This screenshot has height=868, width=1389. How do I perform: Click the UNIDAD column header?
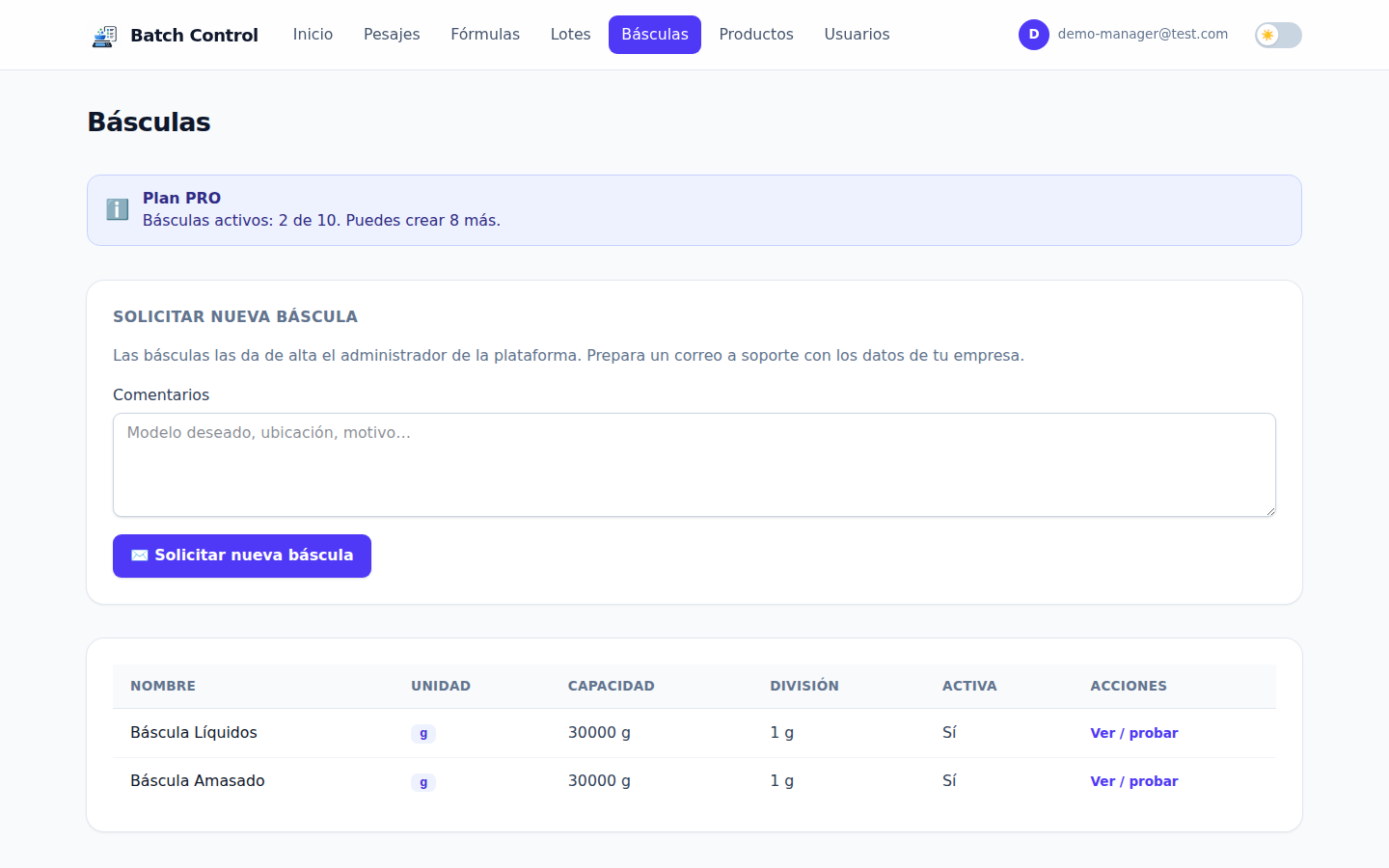(441, 686)
